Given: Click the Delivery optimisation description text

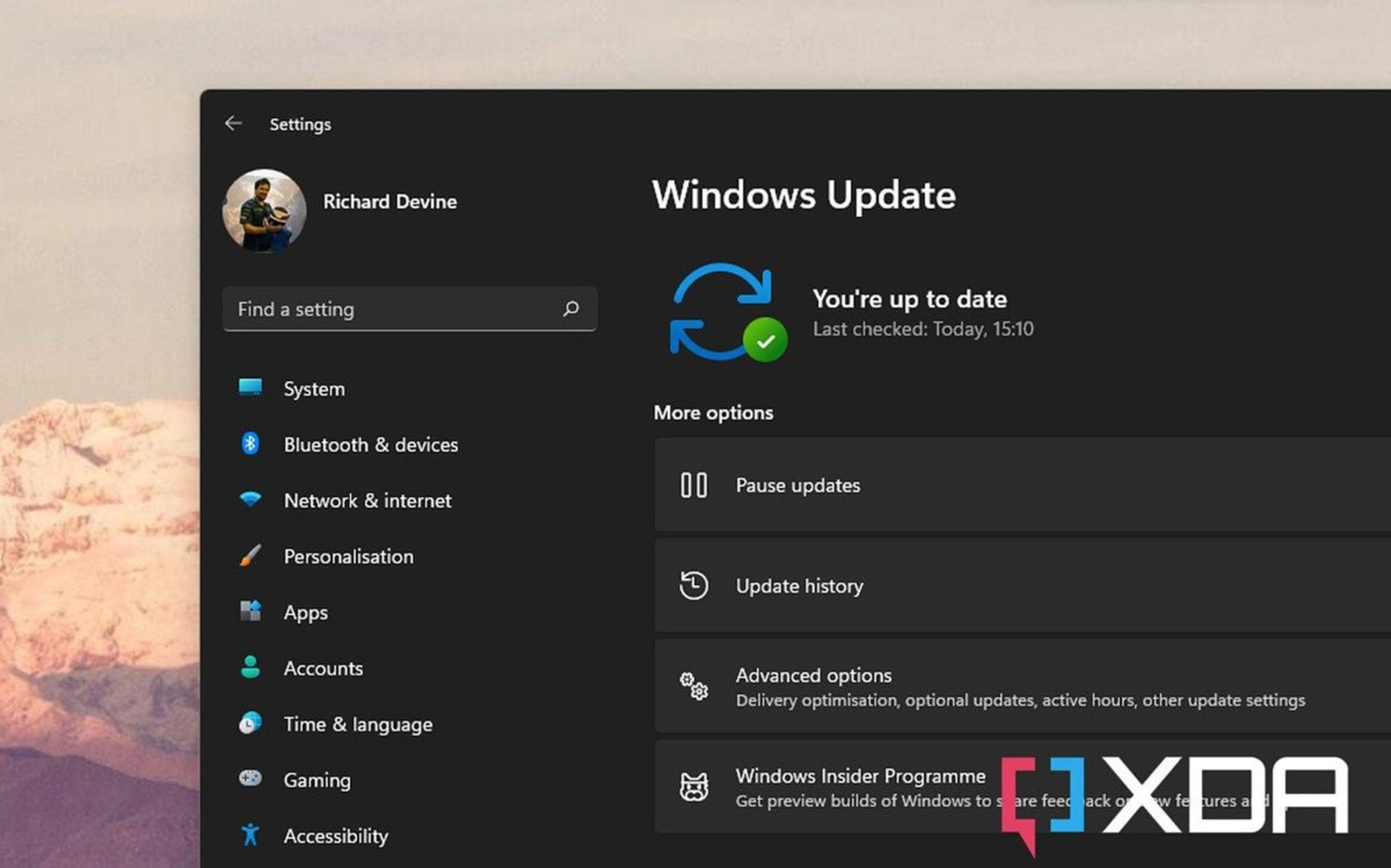Looking at the screenshot, I should point(1020,701).
